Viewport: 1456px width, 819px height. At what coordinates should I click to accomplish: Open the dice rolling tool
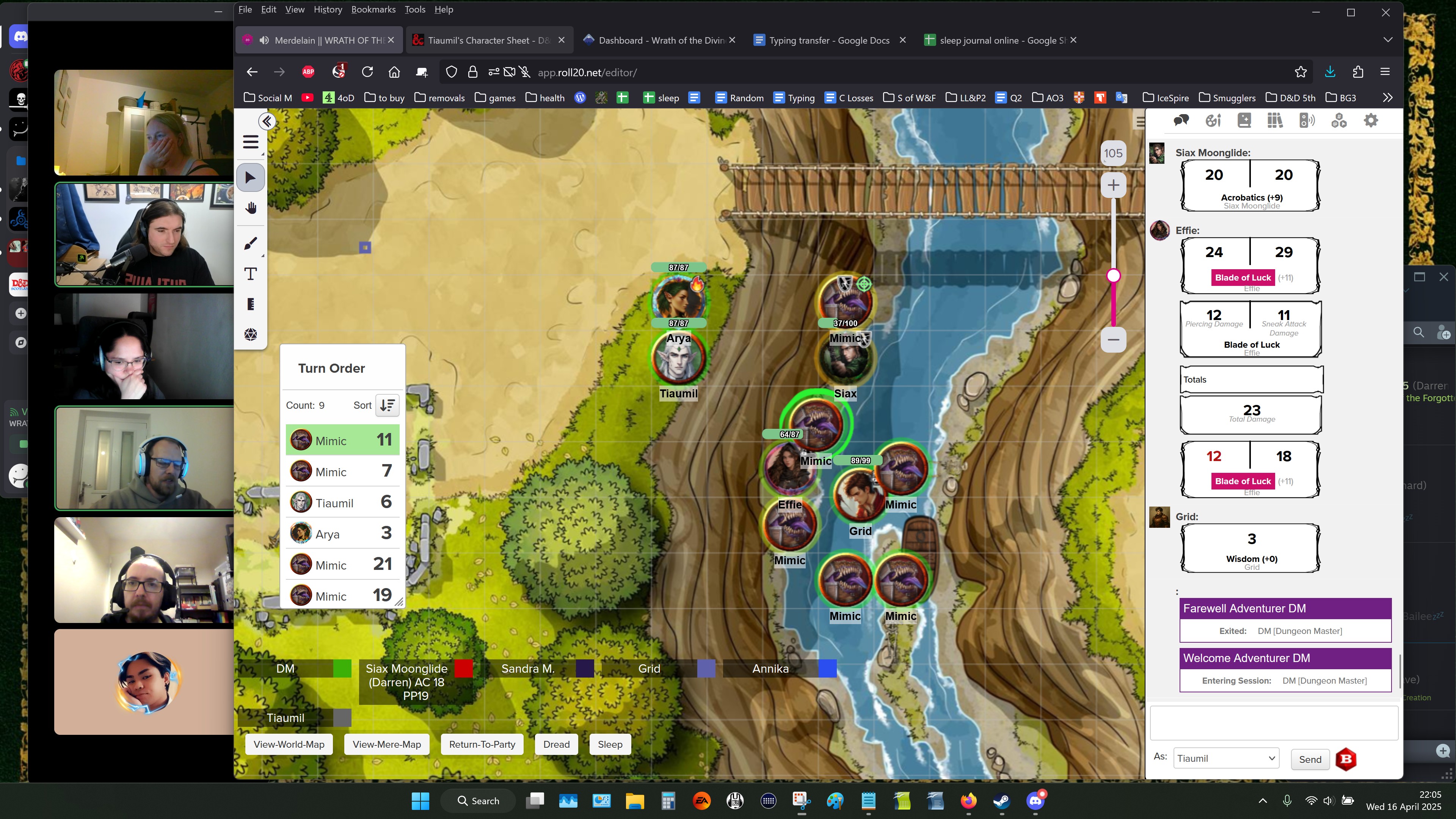coord(250,334)
